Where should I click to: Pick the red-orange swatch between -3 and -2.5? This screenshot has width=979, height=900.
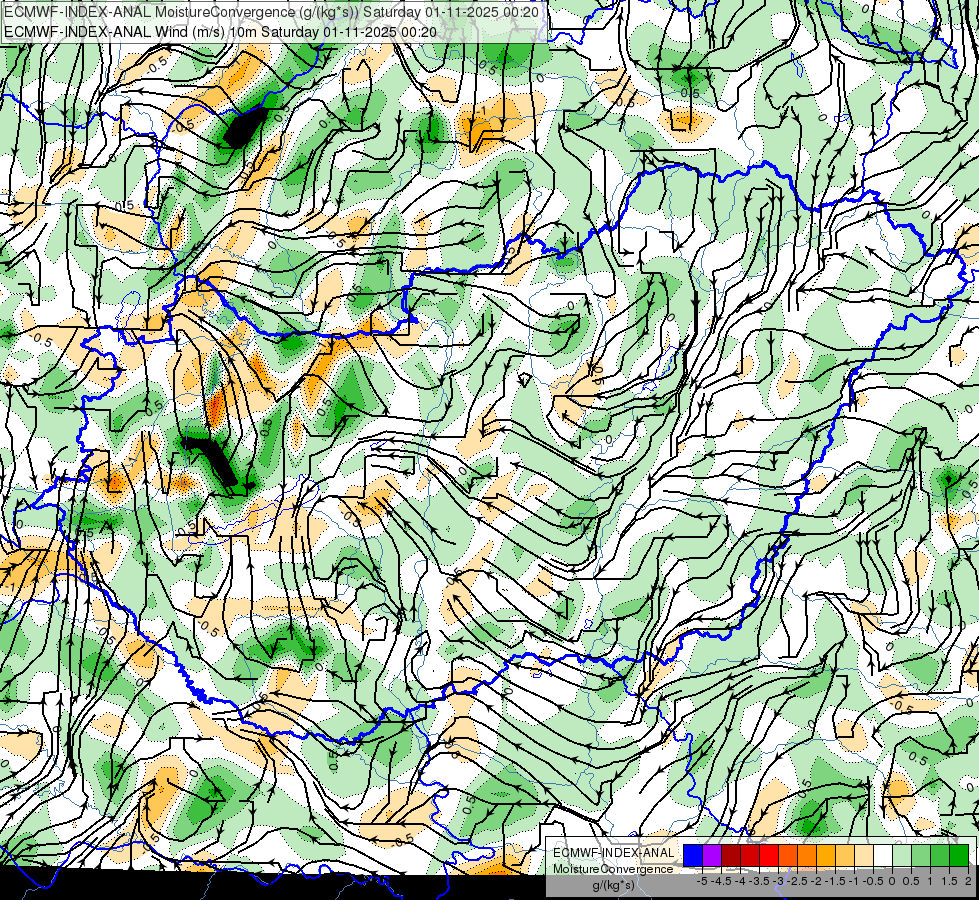tap(788, 856)
